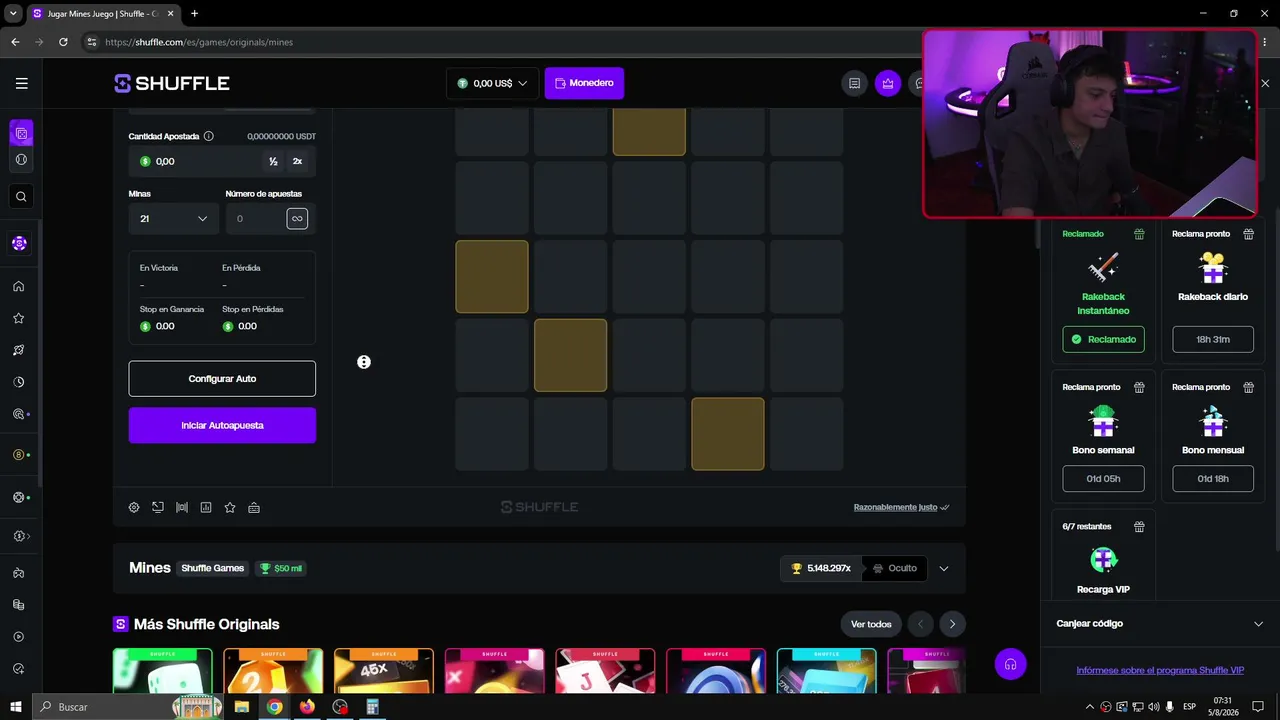The width and height of the screenshot is (1280, 720).
Task: Reload the page in the browser
Action: (63, 42)
